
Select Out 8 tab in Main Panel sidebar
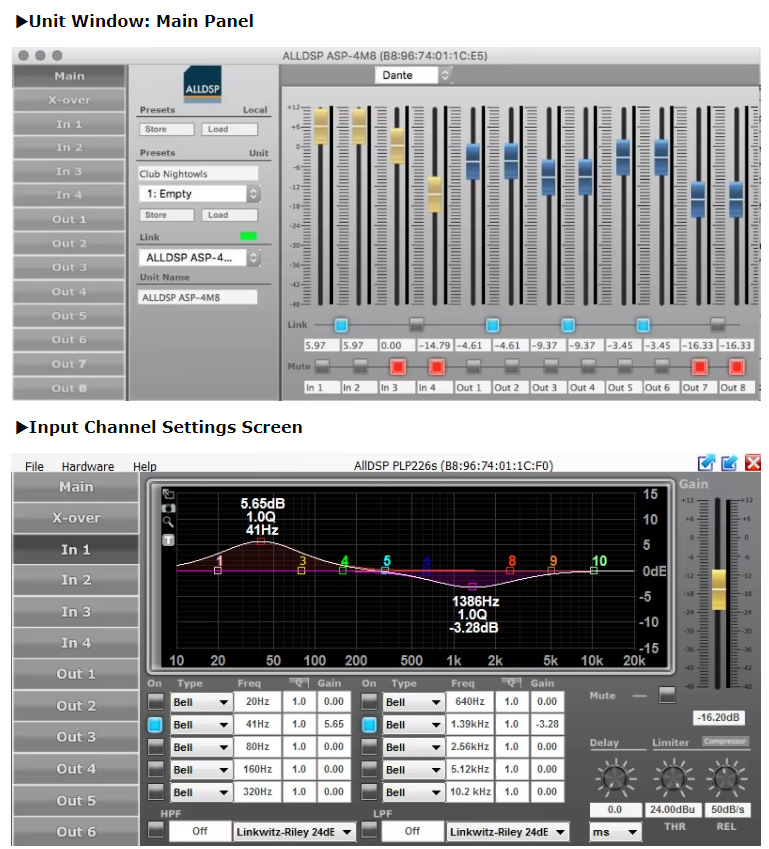click(x=69, y=388)
